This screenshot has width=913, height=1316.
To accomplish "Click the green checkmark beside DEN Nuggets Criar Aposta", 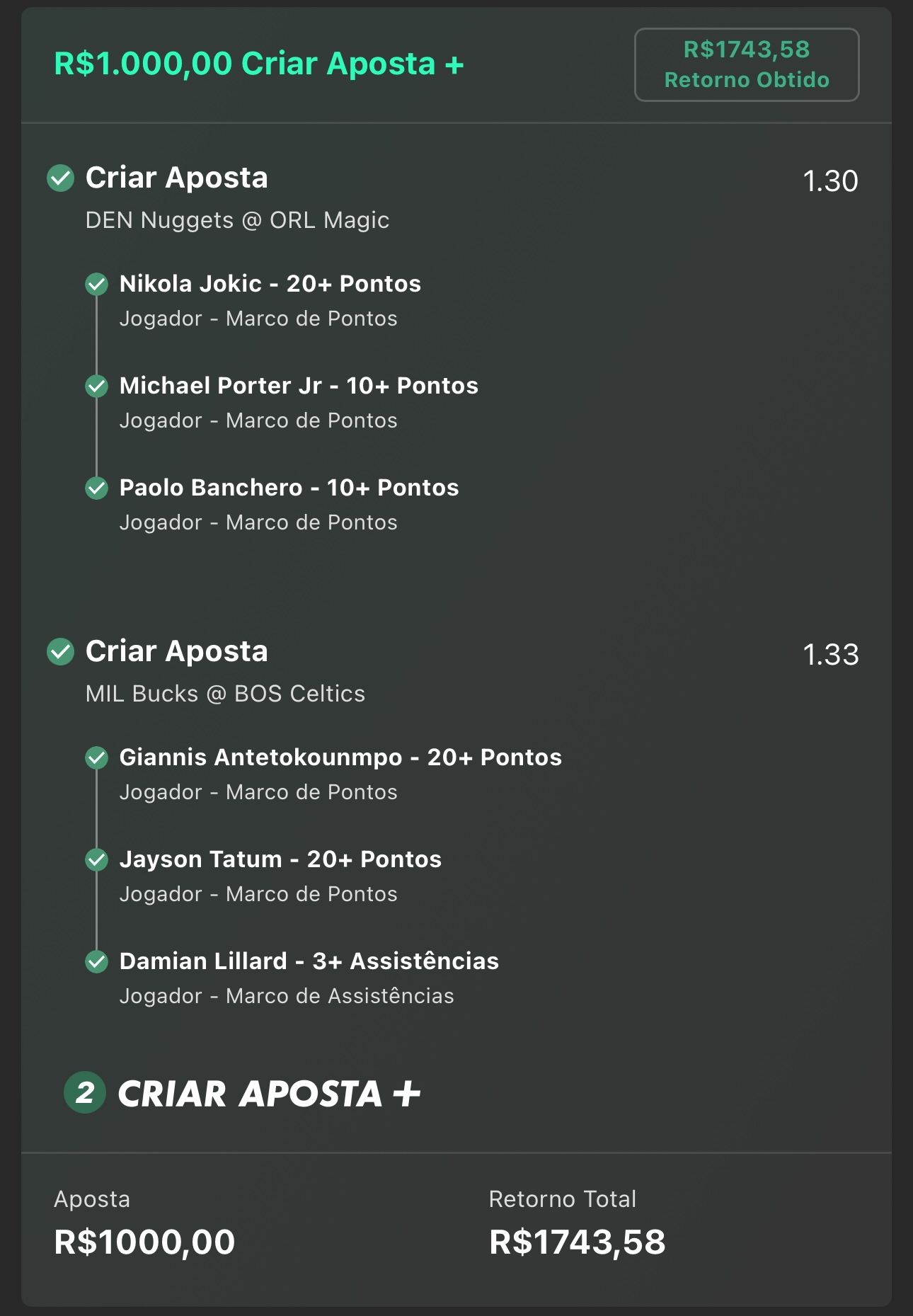I will tap(60, 178).
